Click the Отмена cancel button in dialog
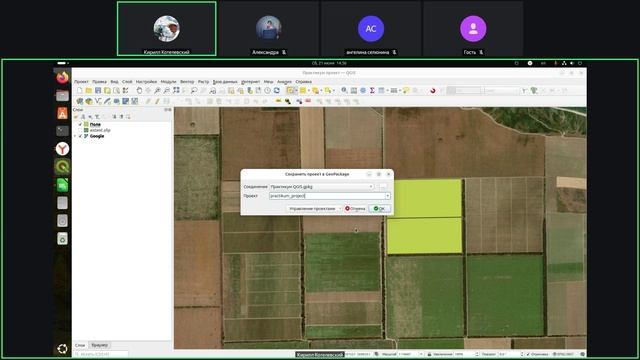640x360 pixels. [355, 209]
